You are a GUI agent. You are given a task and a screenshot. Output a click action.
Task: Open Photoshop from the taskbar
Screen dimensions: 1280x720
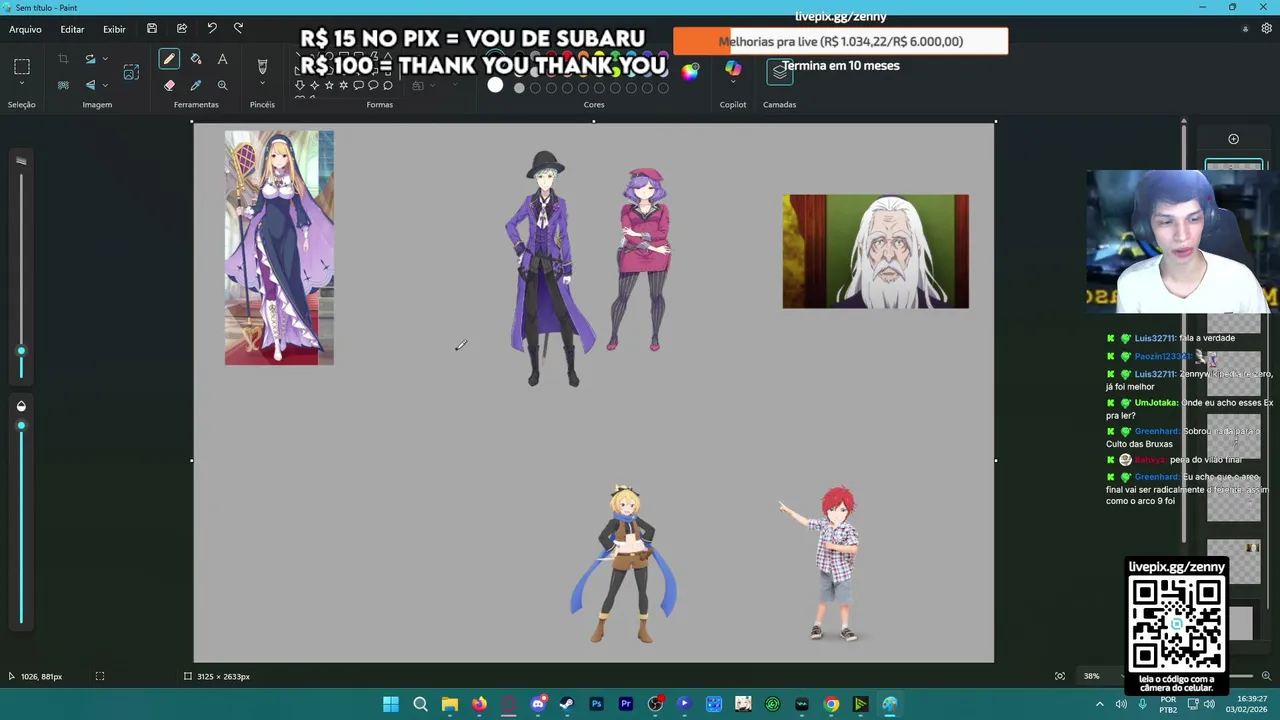[x=596, y=704]
